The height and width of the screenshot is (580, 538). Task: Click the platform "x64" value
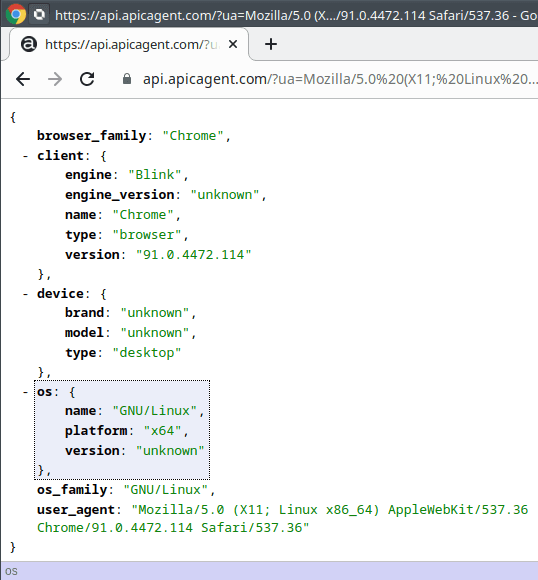tap(162, 431)
